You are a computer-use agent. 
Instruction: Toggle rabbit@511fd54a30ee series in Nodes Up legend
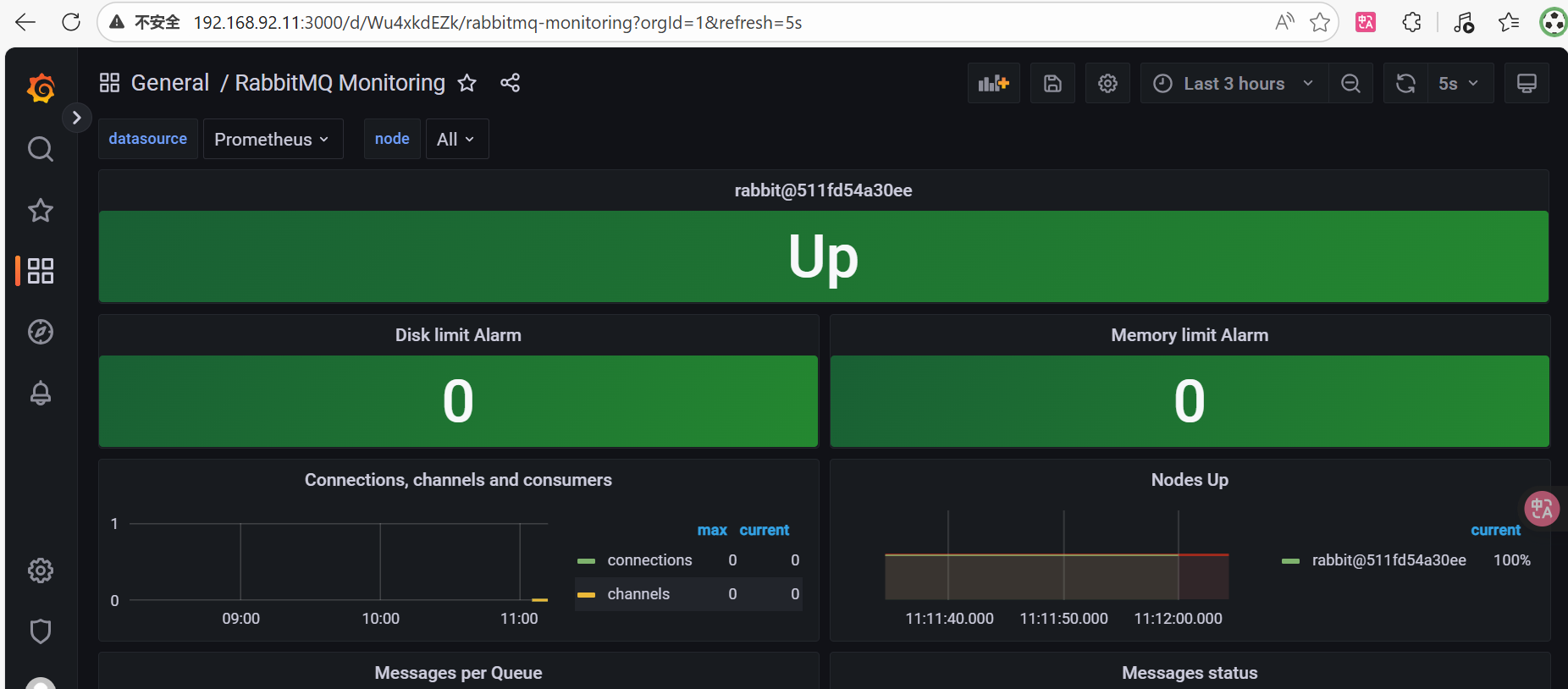tap(1389, 560)
